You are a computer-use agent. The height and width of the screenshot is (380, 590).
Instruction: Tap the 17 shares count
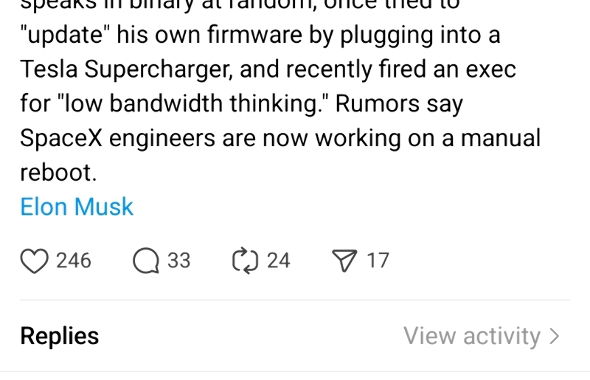click(x=378, y=260)
